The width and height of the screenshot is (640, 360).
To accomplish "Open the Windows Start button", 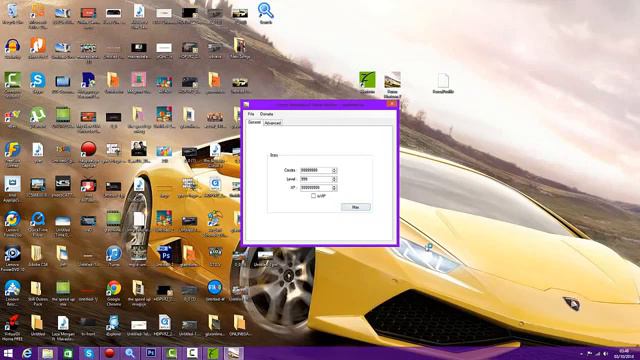I will [x=8, y=353].
